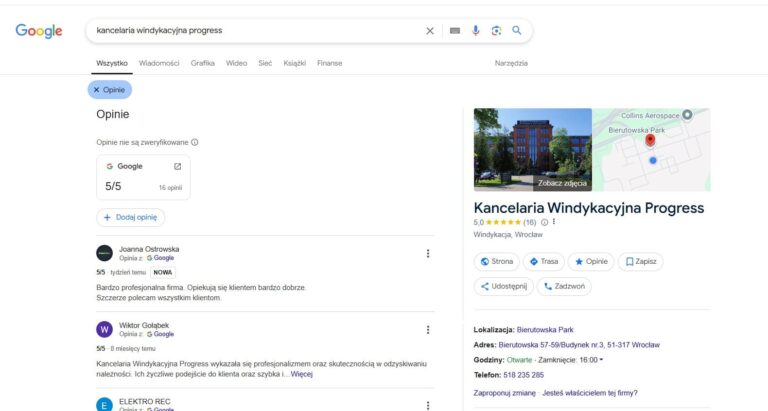Remove the Opinie filter chip
The image size is (768, 411).
(x=96, y=90)
